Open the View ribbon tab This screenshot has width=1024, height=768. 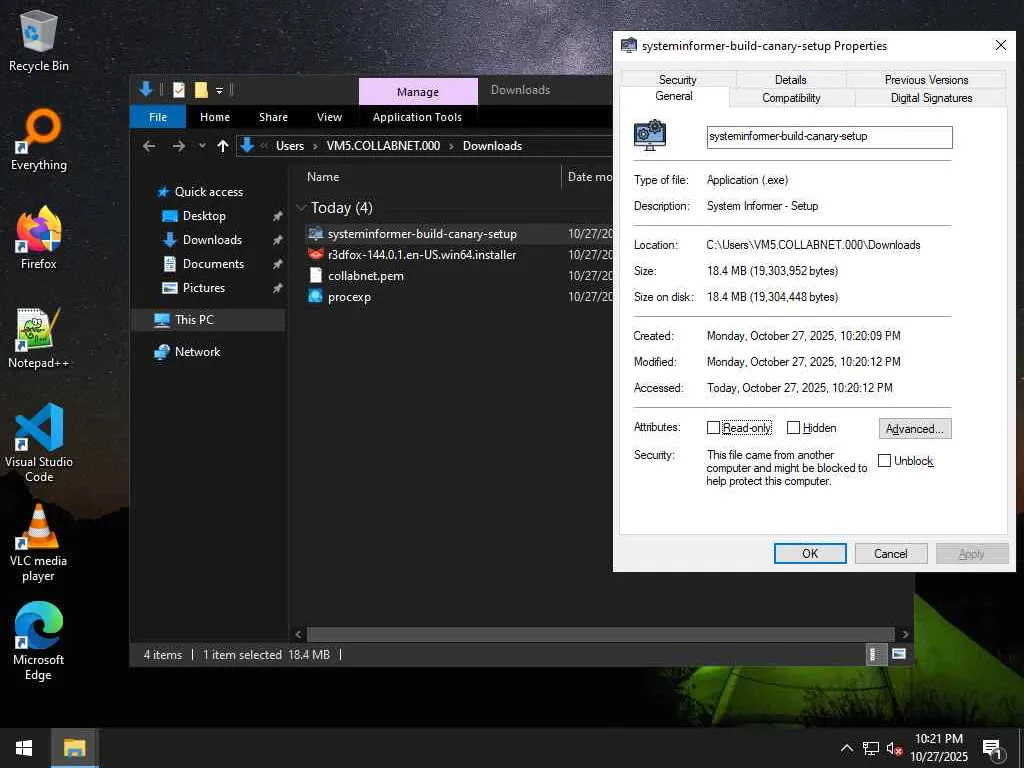point(329,117)
